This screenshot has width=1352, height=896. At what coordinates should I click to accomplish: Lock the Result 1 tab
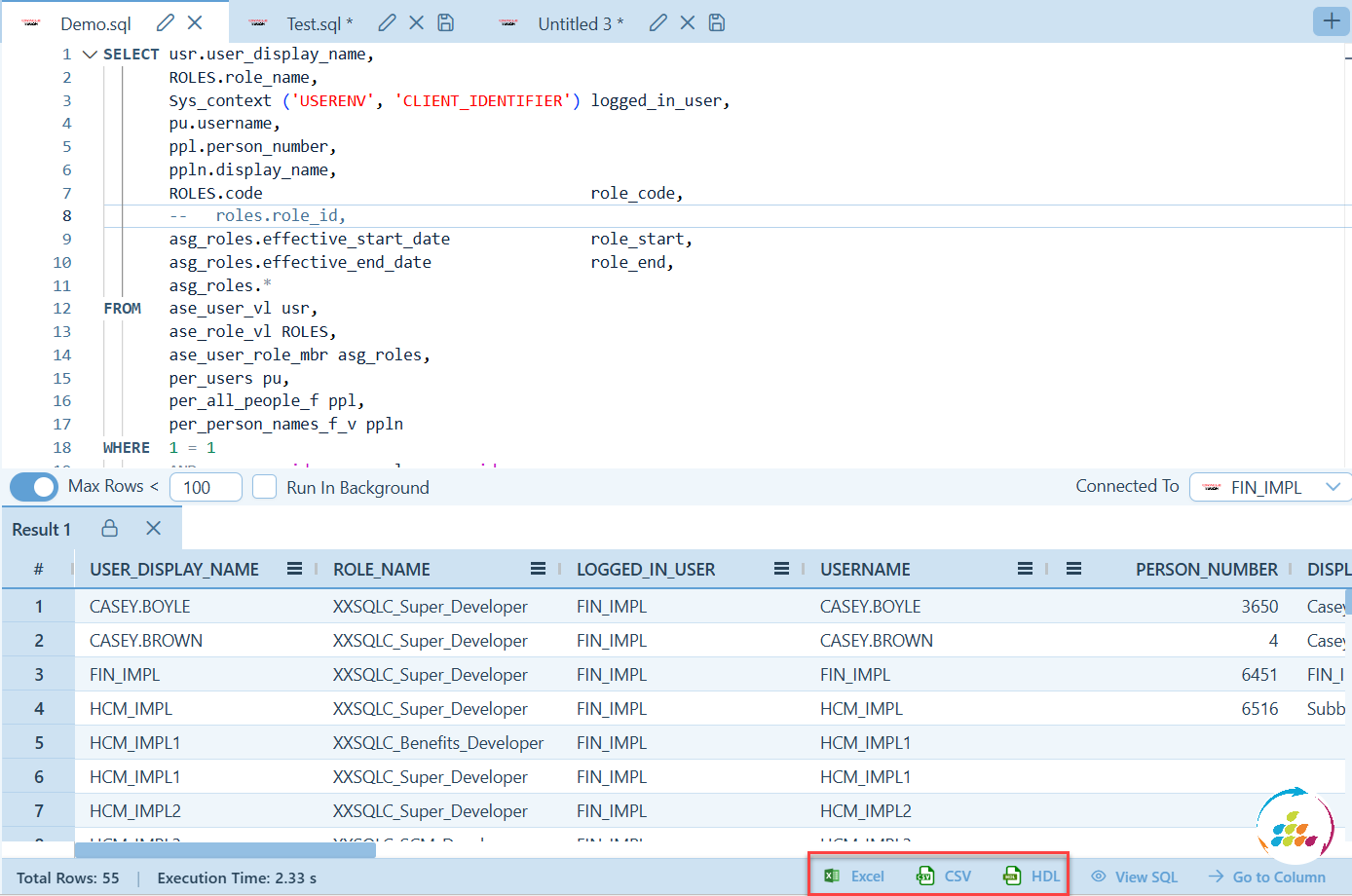click(110, 528)
